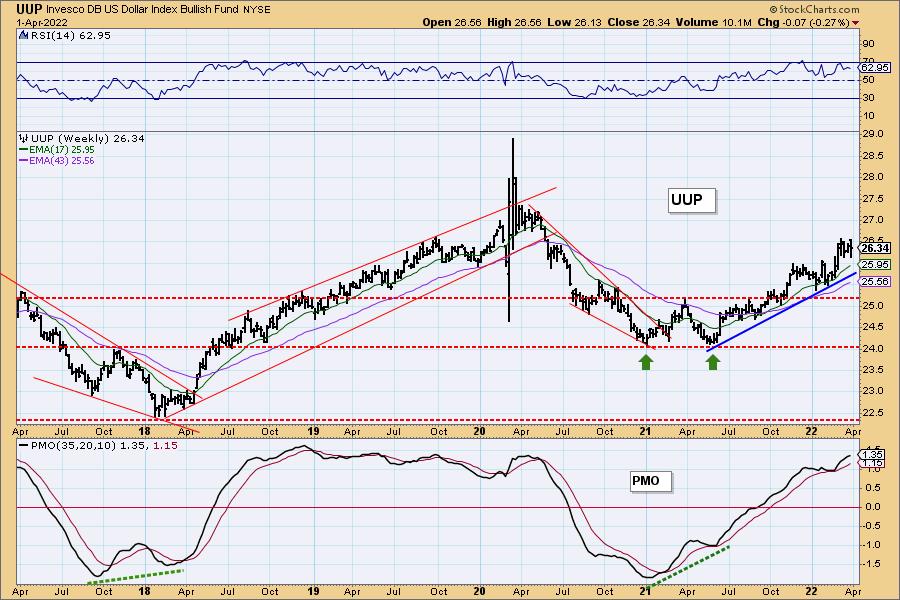900x600 pixels.
Task: Click the 26.34 price tag on the right axis
Action: click(x=875, y=248)
